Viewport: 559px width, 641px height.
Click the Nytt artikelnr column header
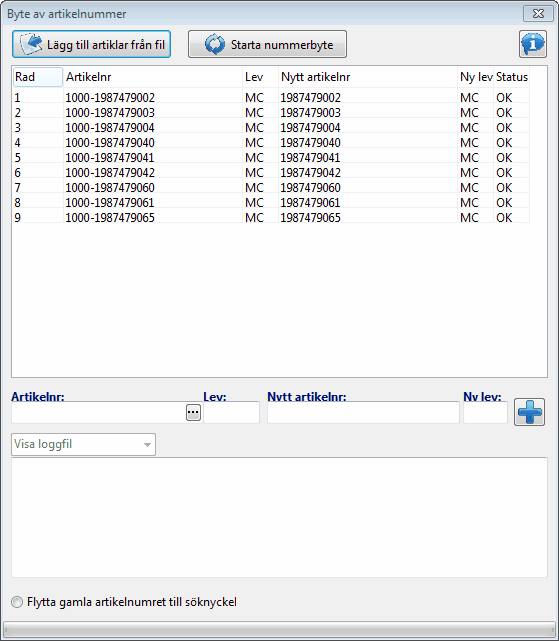[368, 77]
